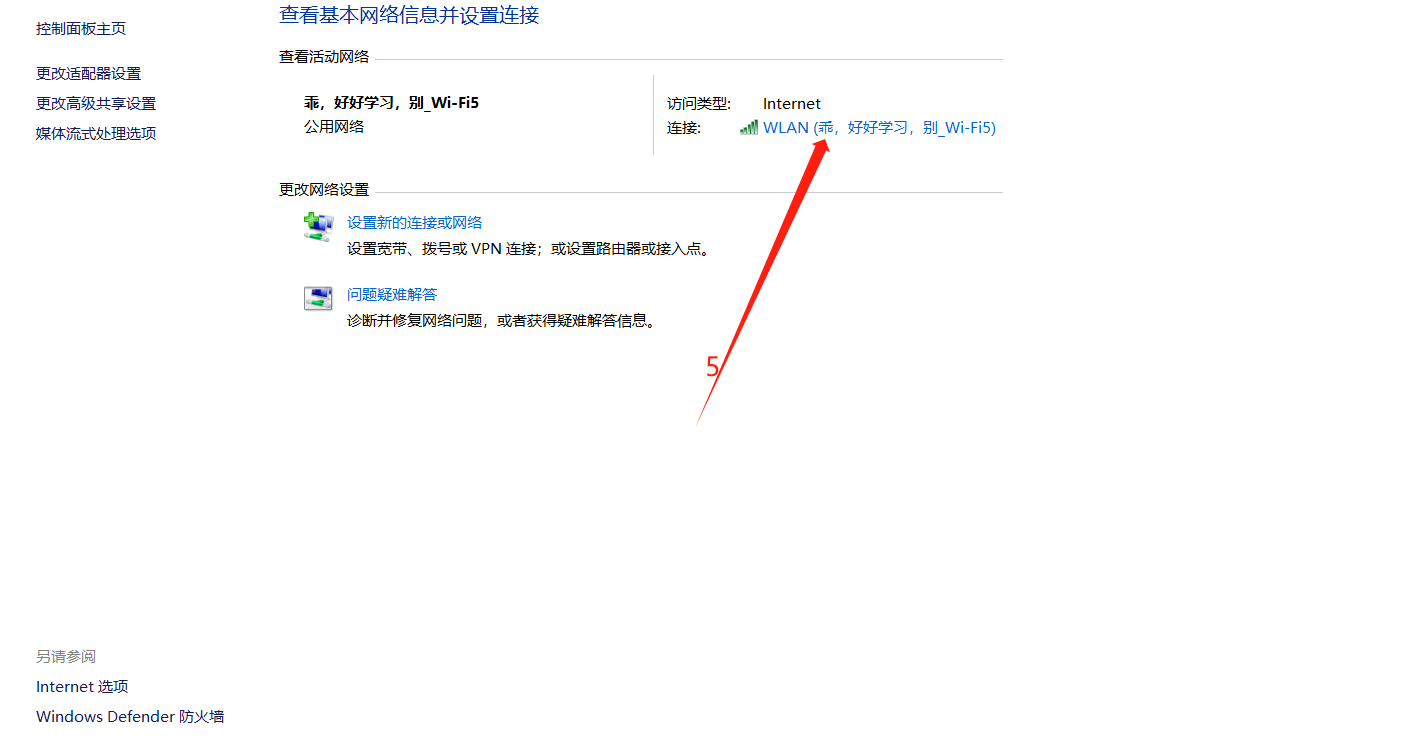Click the 查看活动网络 section header
This screenshot has width=1405, height=751.
(324, 58)
